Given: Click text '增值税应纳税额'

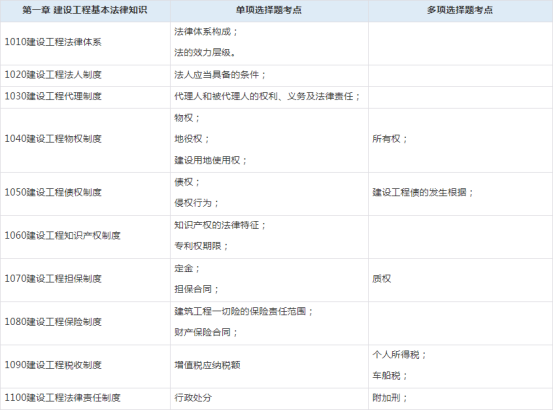Looking at the screenshot, I should pos(207,365).
